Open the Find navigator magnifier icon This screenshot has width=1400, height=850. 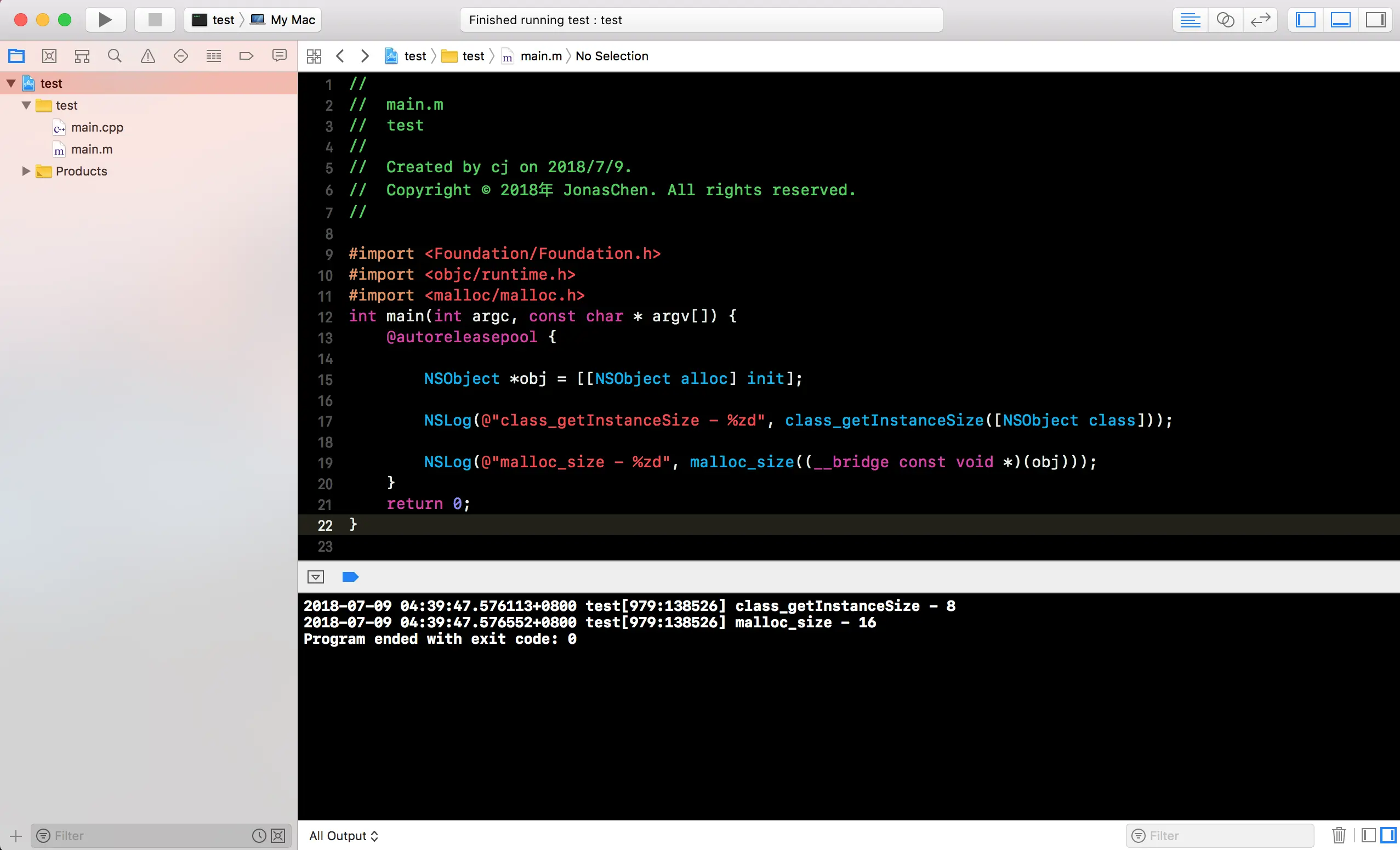click(115, 56)
